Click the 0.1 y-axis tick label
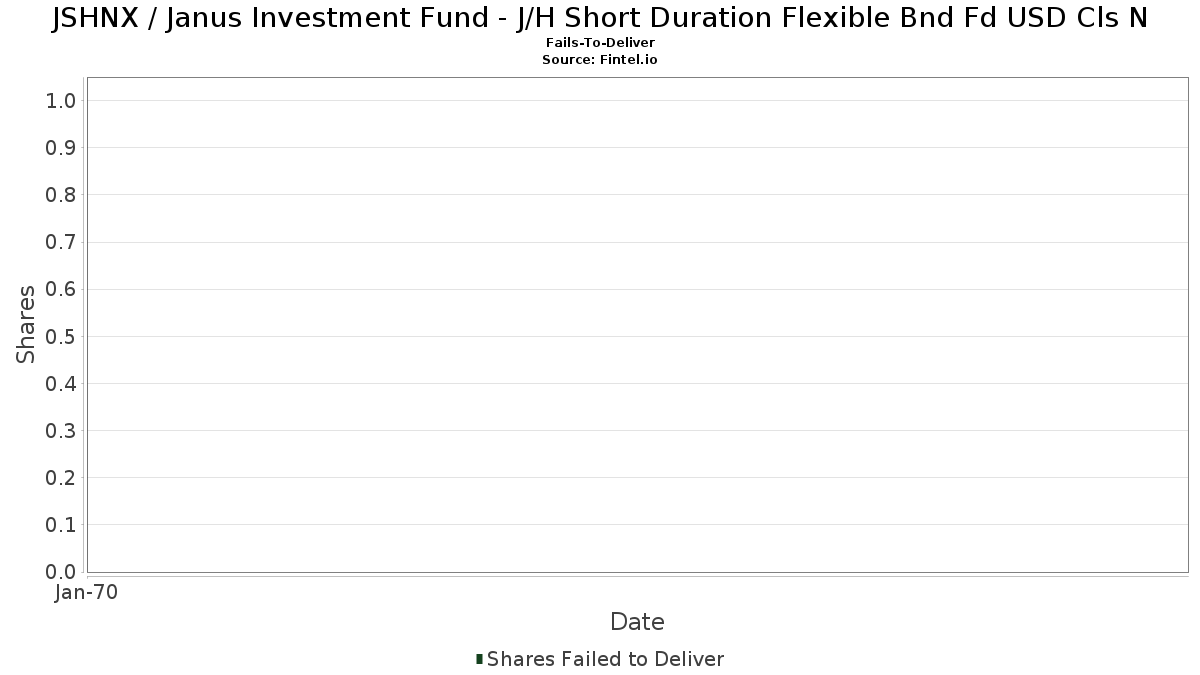Viewport: 1200px width, 675px height. coord(61,525)
